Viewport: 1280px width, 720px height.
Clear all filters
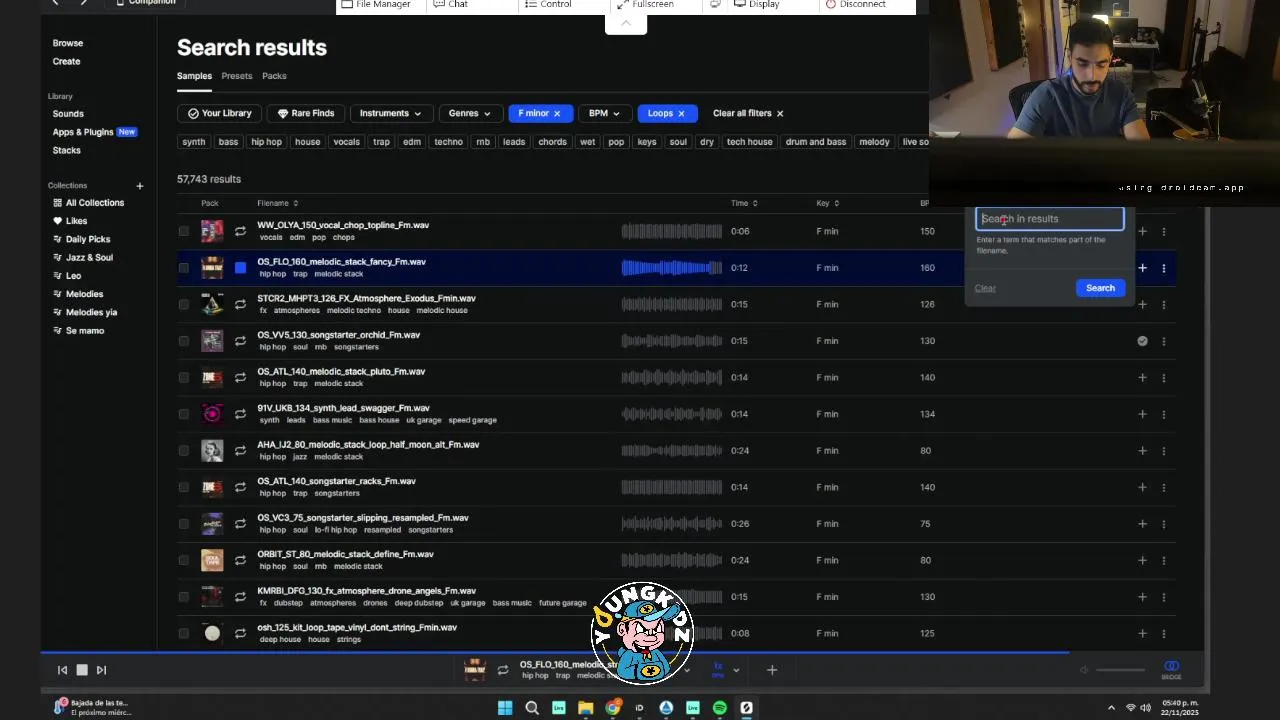point(748,113)
